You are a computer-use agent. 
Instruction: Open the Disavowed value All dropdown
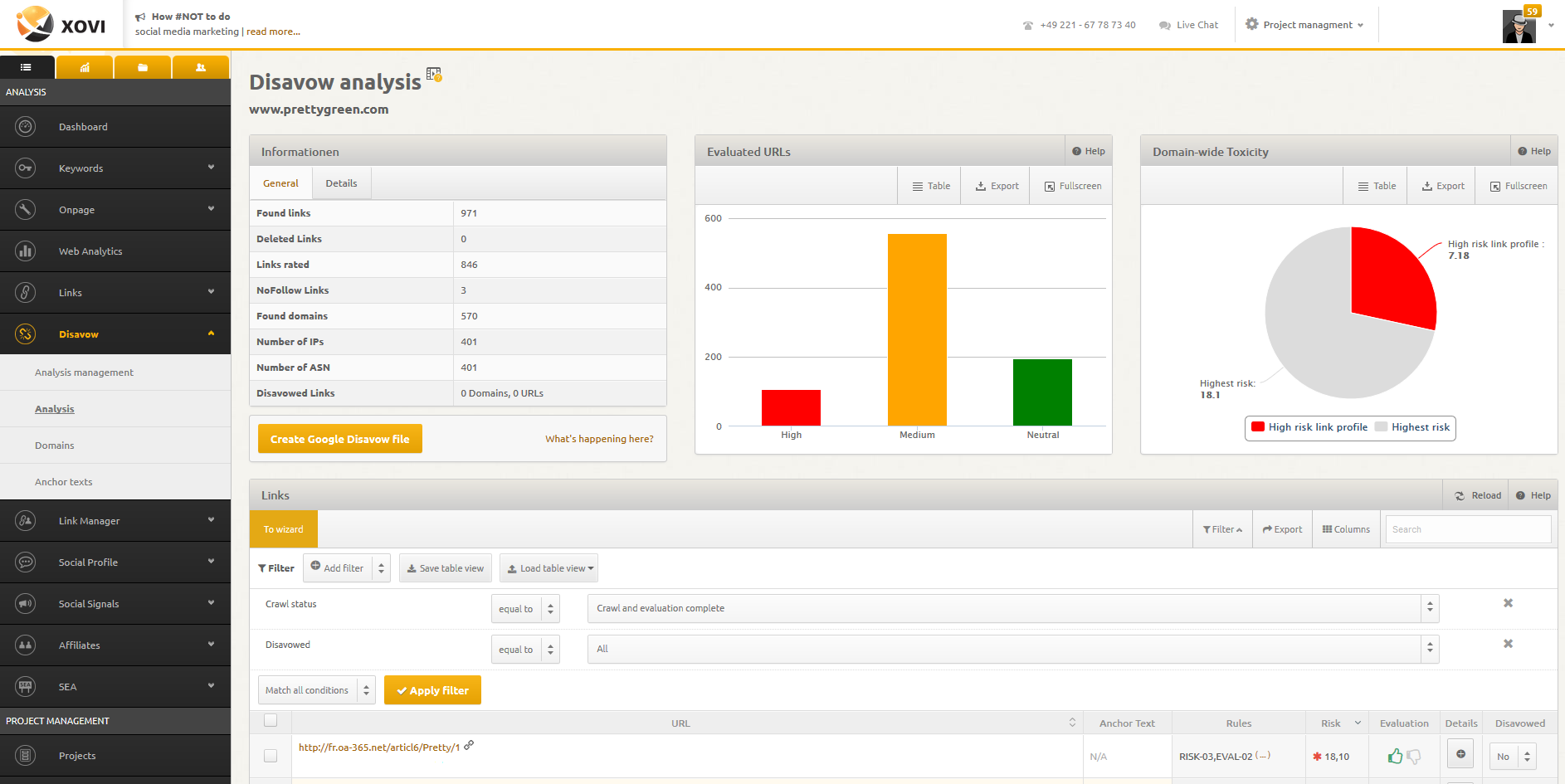click(x=1013, y=649)
